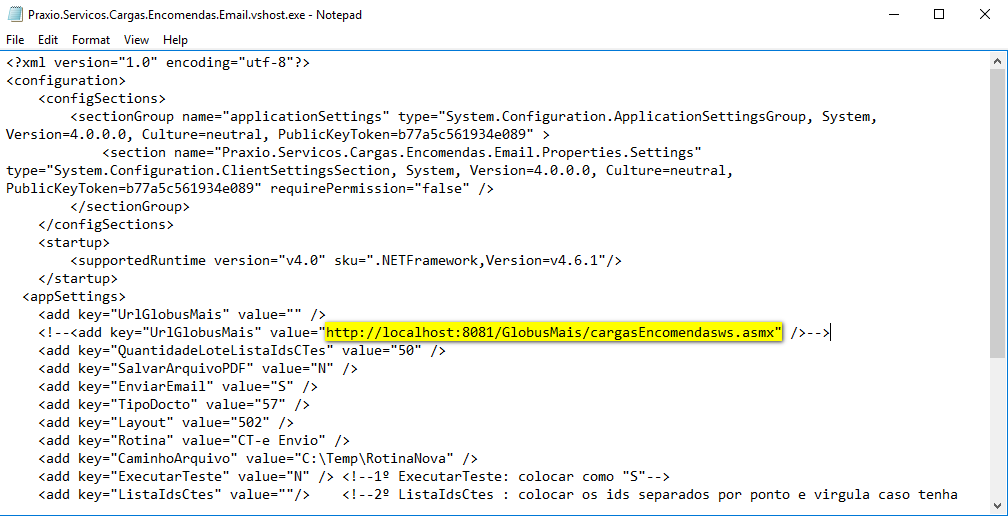Click the section name Praxio.Servicos.Cargas line
The height and width of the screenshot is (516, 1008).
(x=402, y=153)
